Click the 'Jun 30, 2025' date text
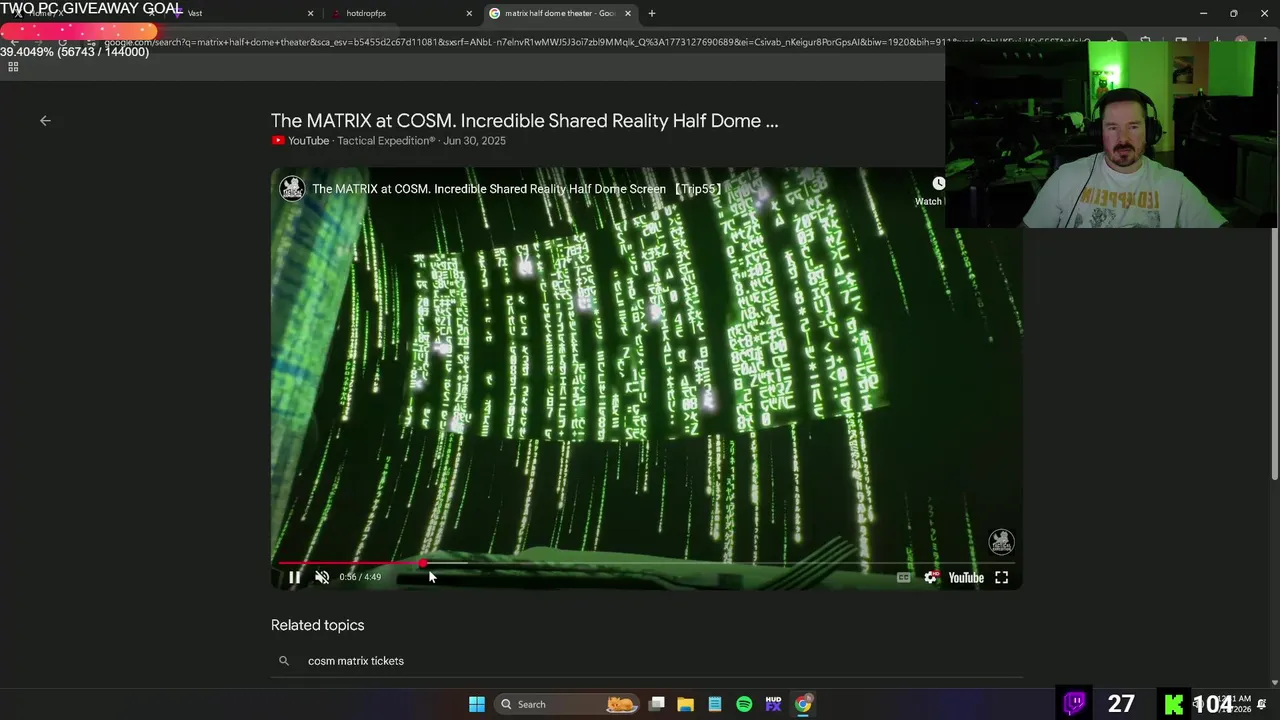The width and height of the screenshot is (1280, 720). (x=474, y=141)
